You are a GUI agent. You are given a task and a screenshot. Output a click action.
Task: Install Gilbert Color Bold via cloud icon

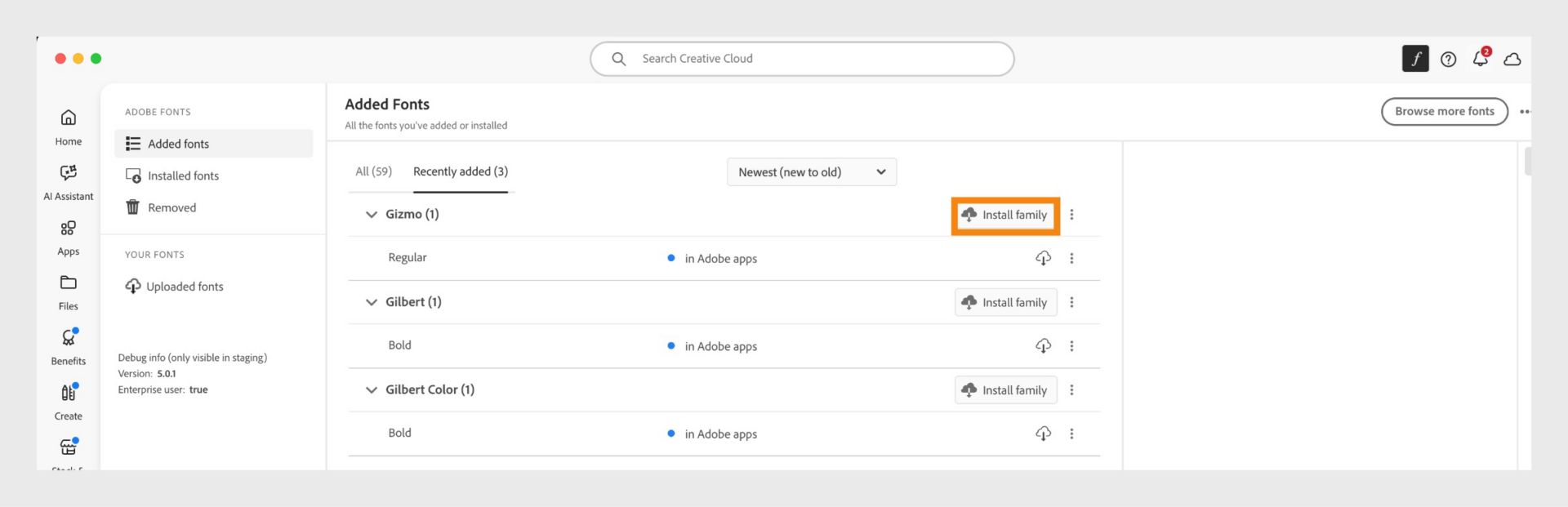1043,434
